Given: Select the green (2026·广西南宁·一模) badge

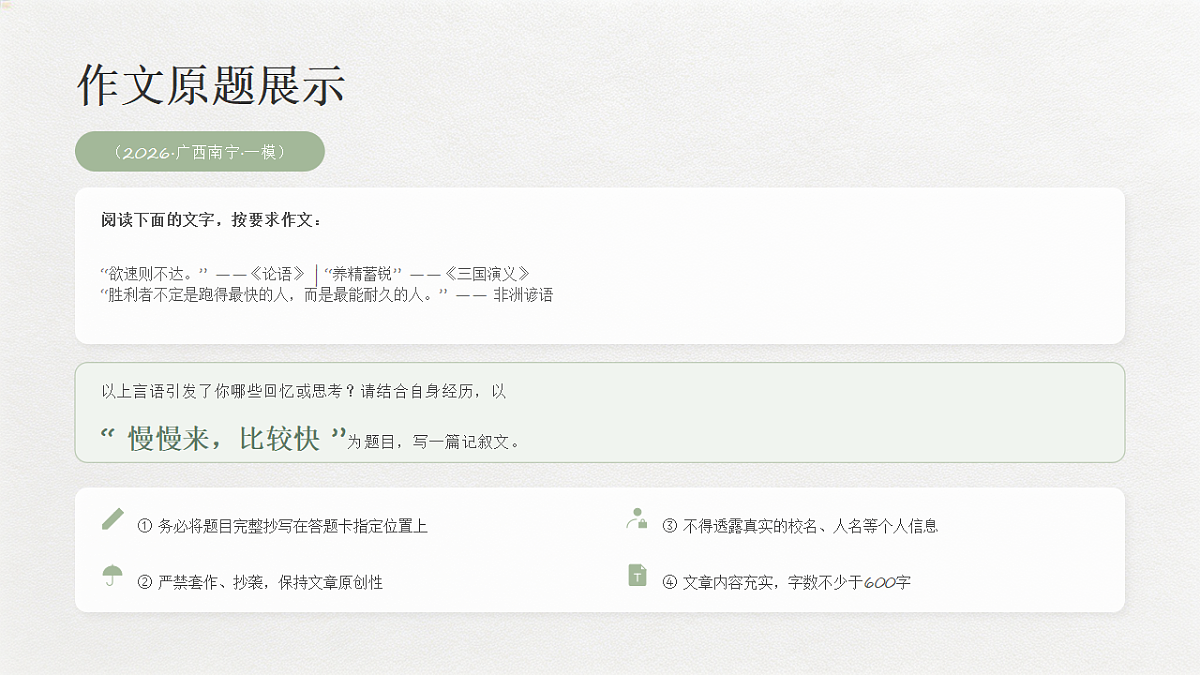Looking at the screenshot, I should pos(200,151).
